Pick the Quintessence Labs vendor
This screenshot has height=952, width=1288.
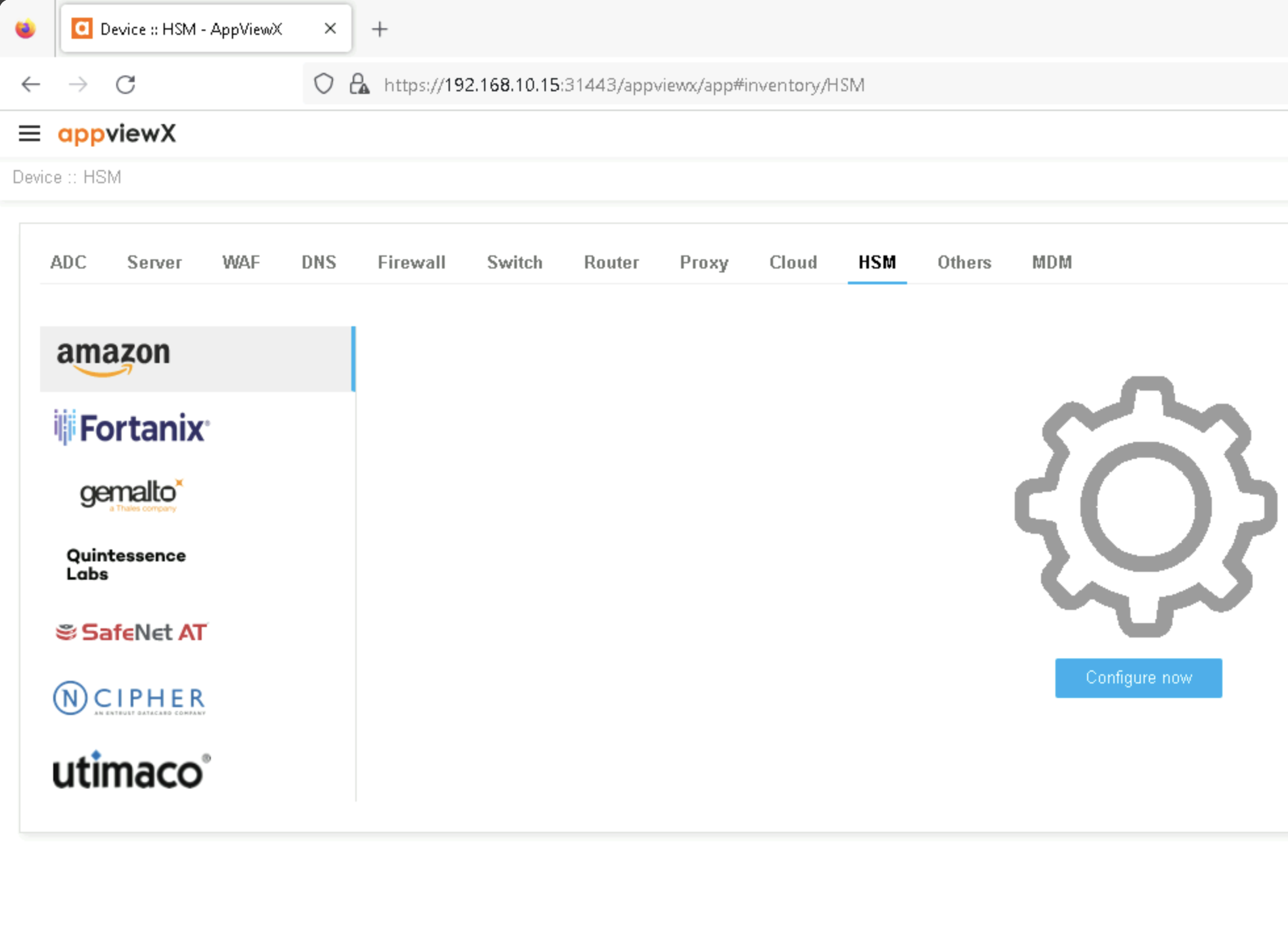pyautogui.click(x=126, y=564)
